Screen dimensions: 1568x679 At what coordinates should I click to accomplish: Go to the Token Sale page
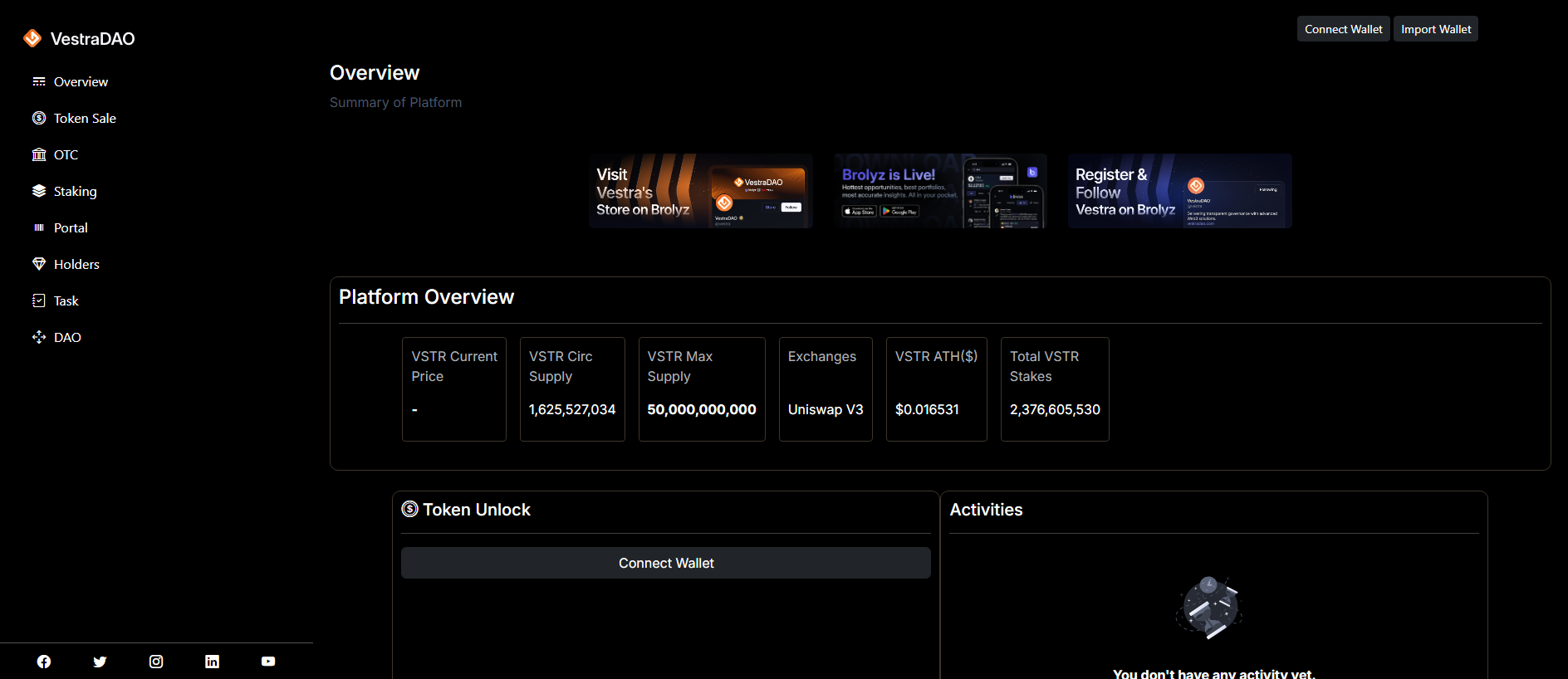[x=85, y=118]
